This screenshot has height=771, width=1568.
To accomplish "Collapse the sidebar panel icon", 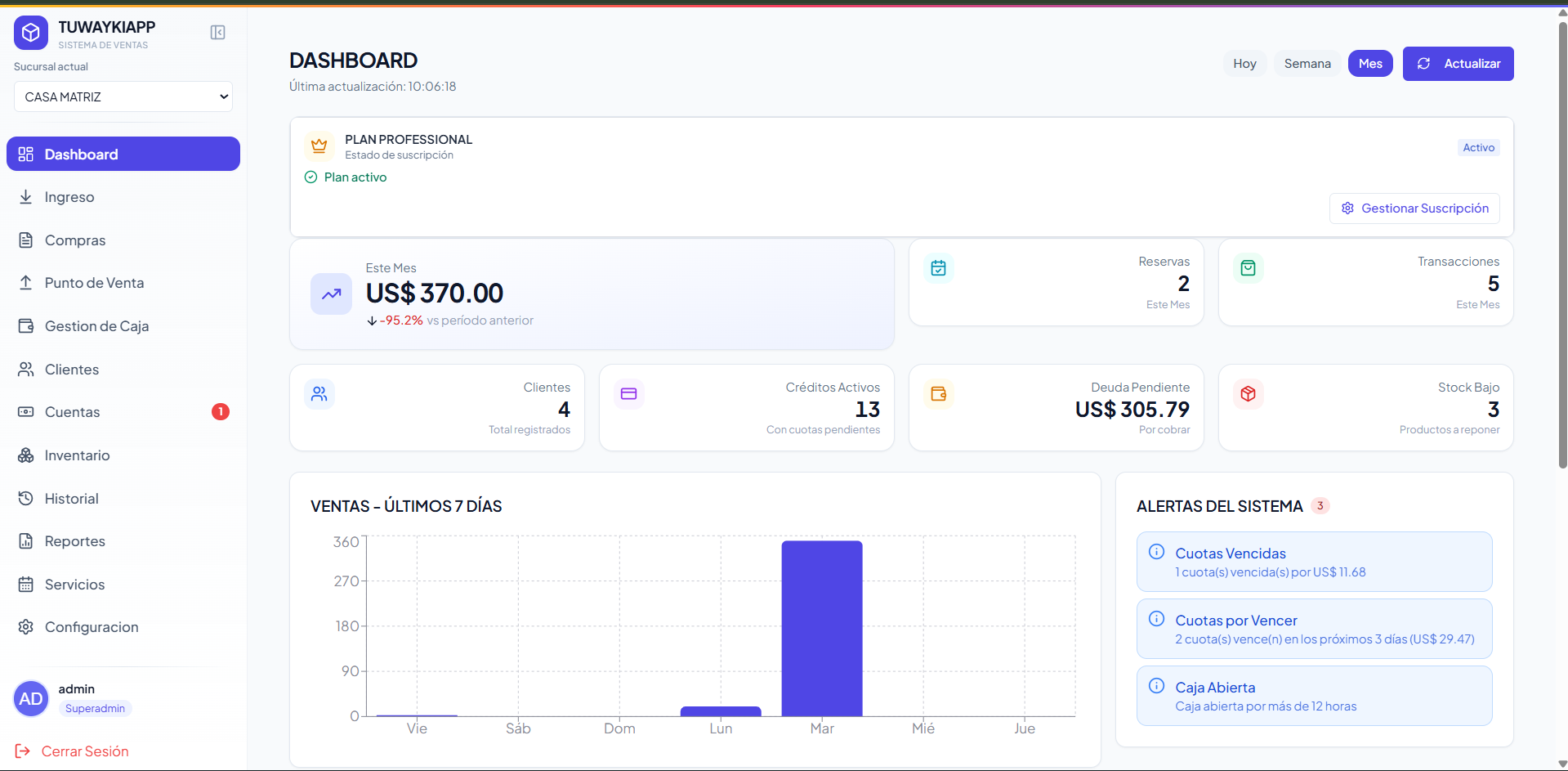I will point(217,32).
